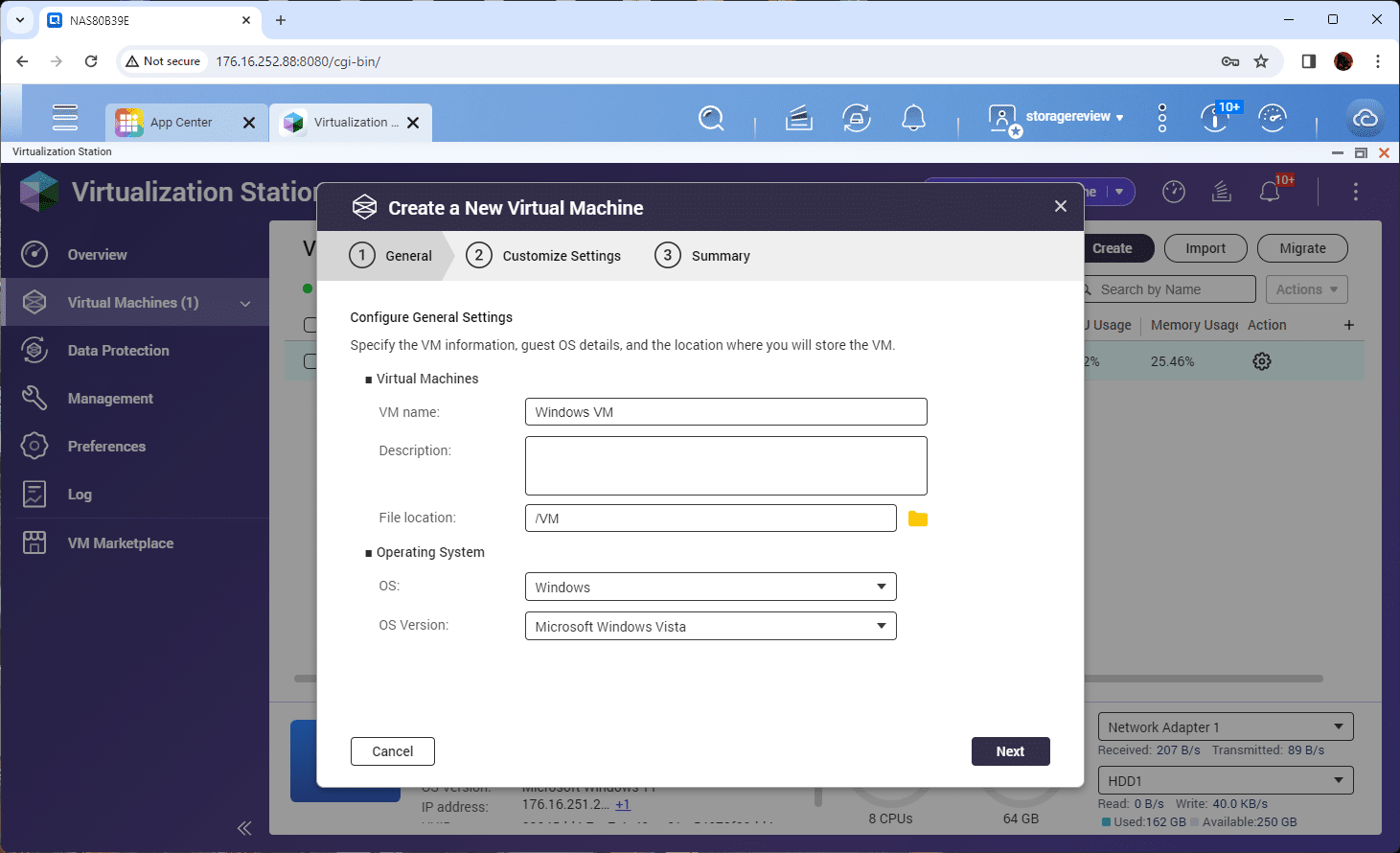Image resolution: width=1400 pixels, height=853 pixels.
Task: Click the Not secure site info badge
Action: tap(163, 61)
